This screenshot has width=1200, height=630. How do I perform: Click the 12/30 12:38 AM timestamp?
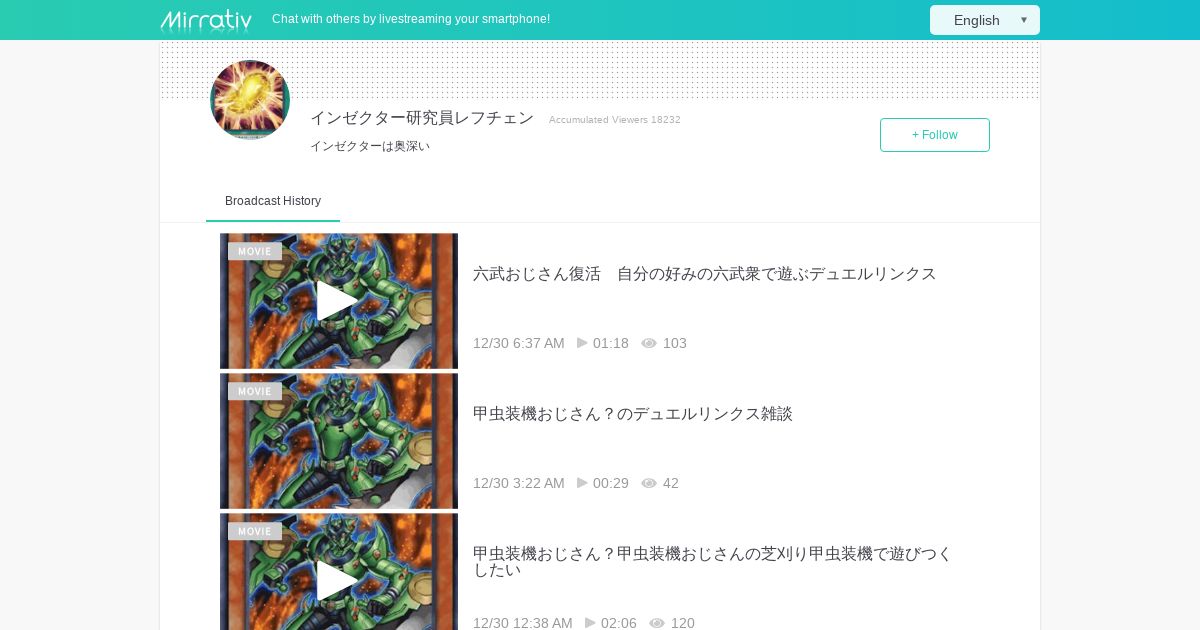[523, 623]
